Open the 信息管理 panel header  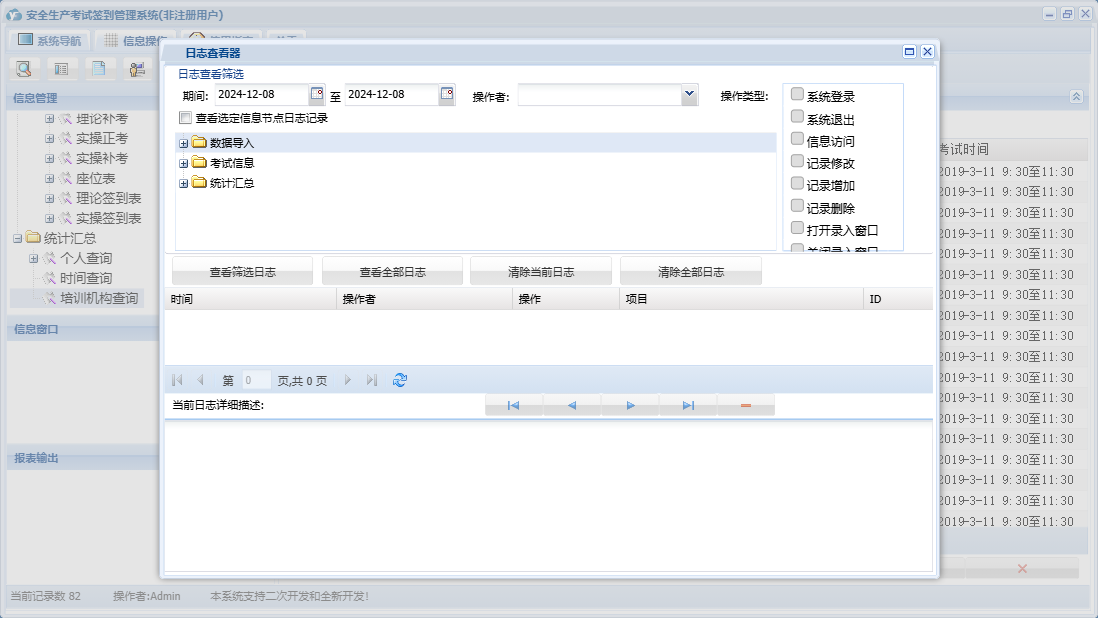click(83, 98)
